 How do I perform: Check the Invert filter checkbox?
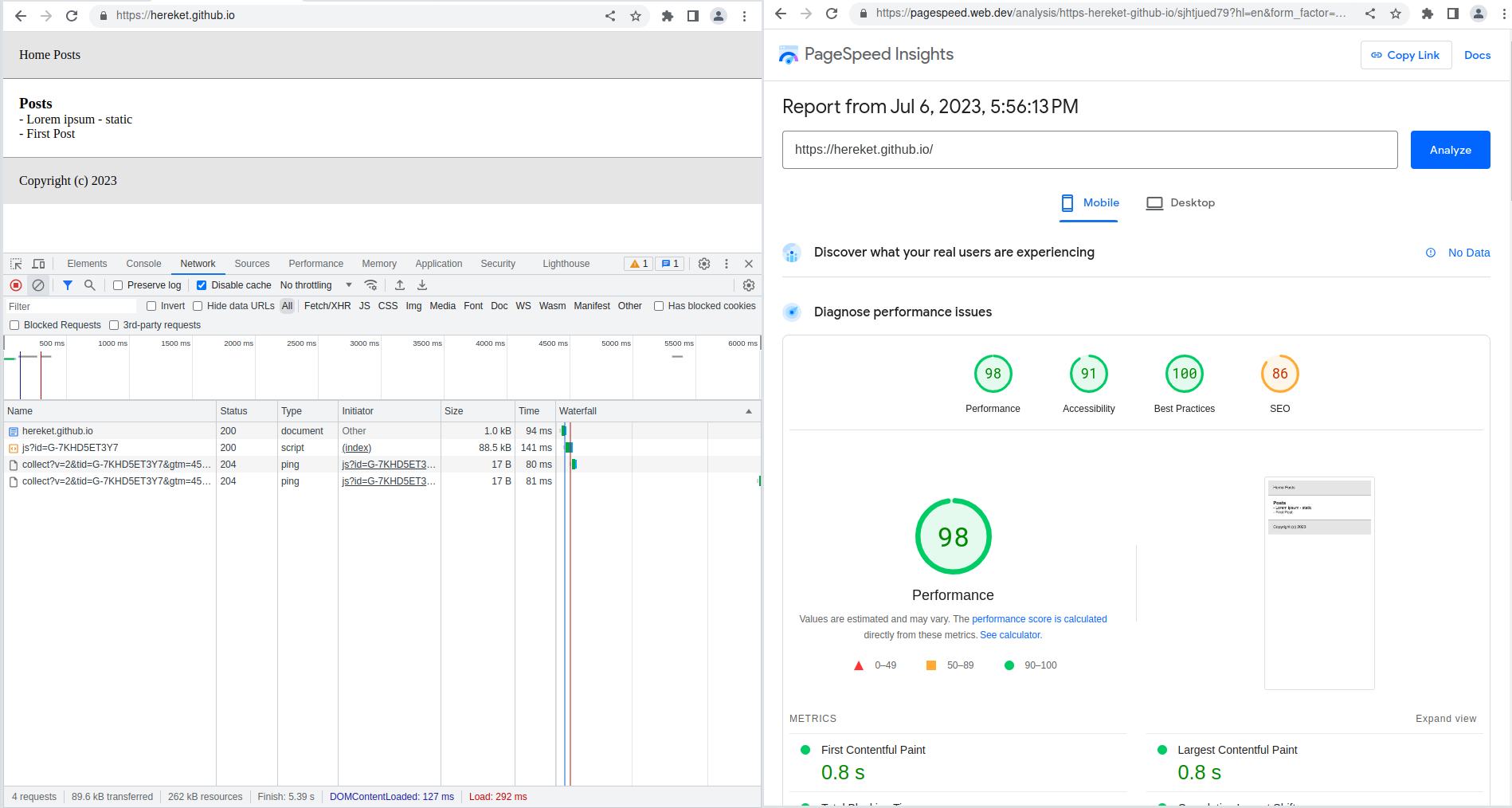tap(151, 306)
